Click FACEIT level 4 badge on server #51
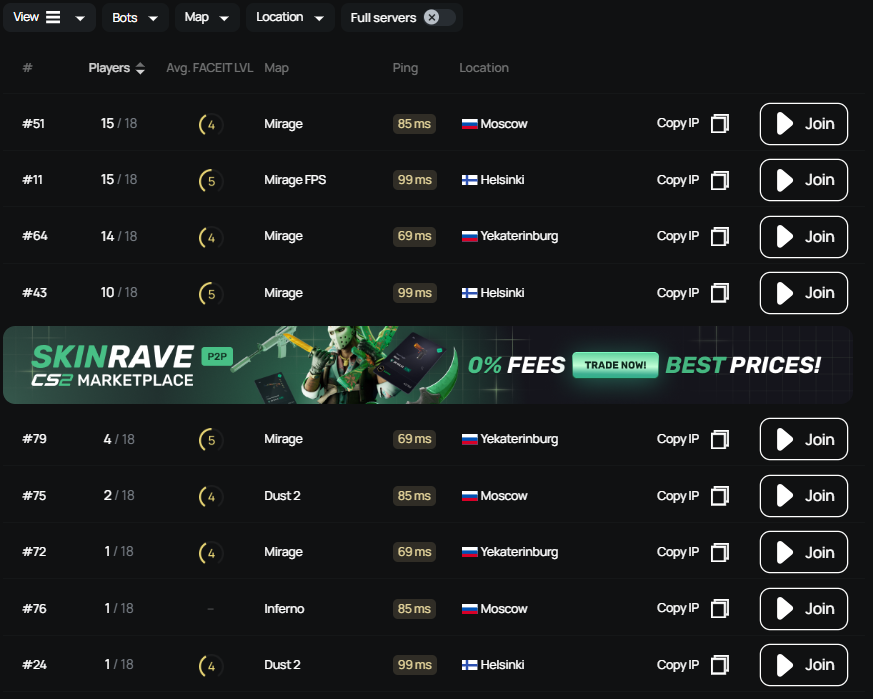The height and width of the screenshot is (699, 873). 210,125
